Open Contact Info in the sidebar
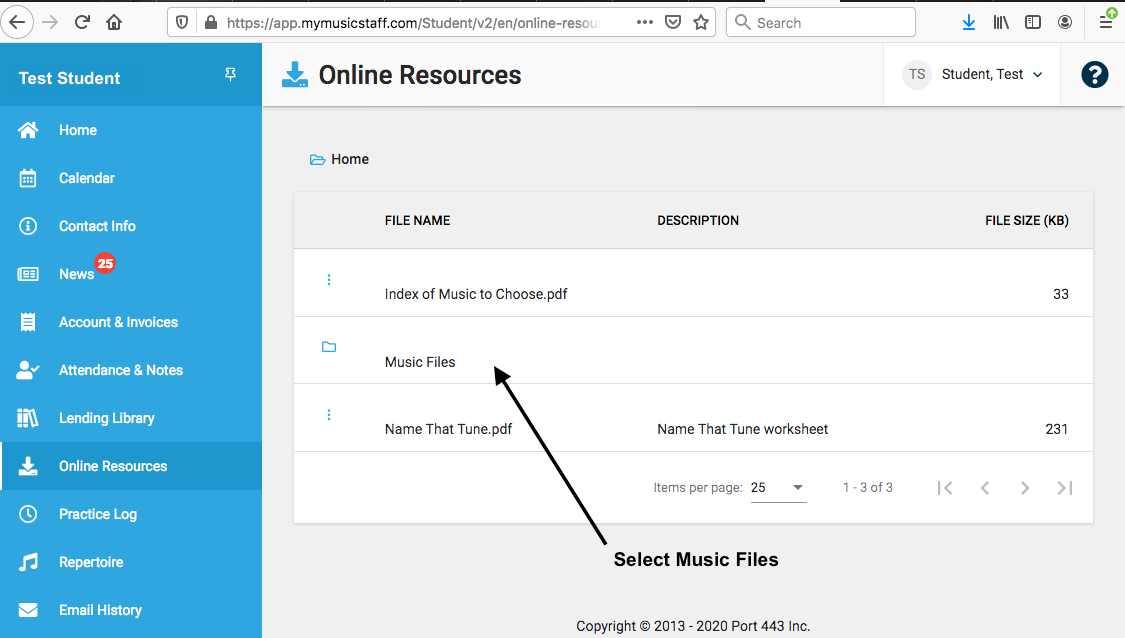 tap(131, 226)
